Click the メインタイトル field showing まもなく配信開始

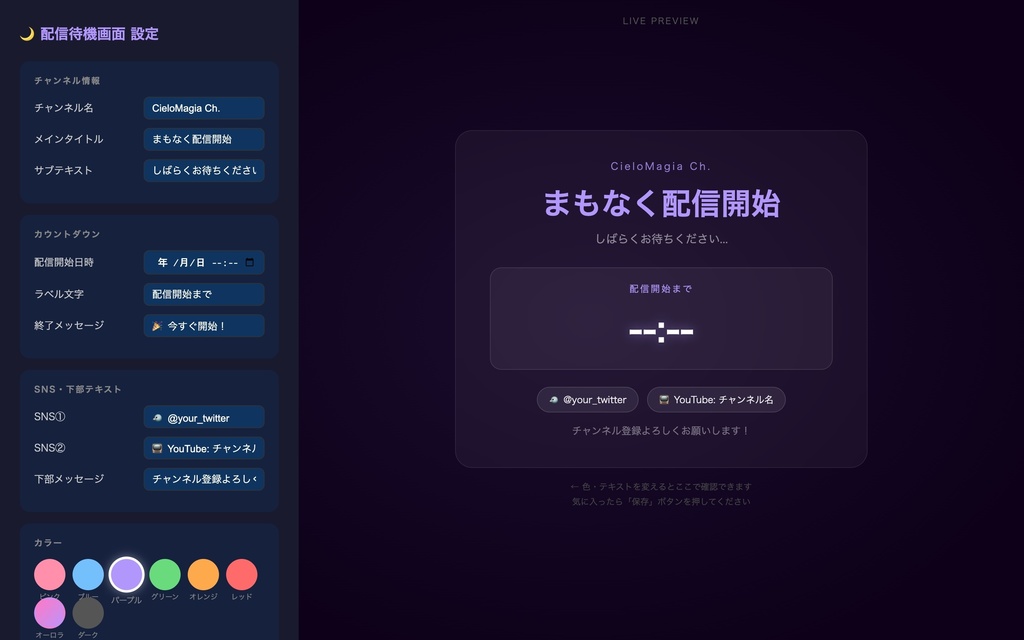[x=204, y=139]
